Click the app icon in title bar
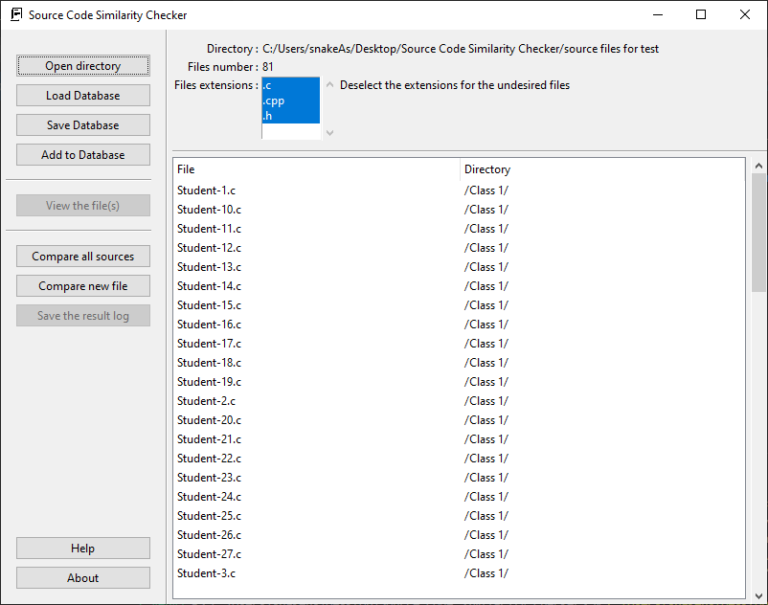 tap(16, 15)
